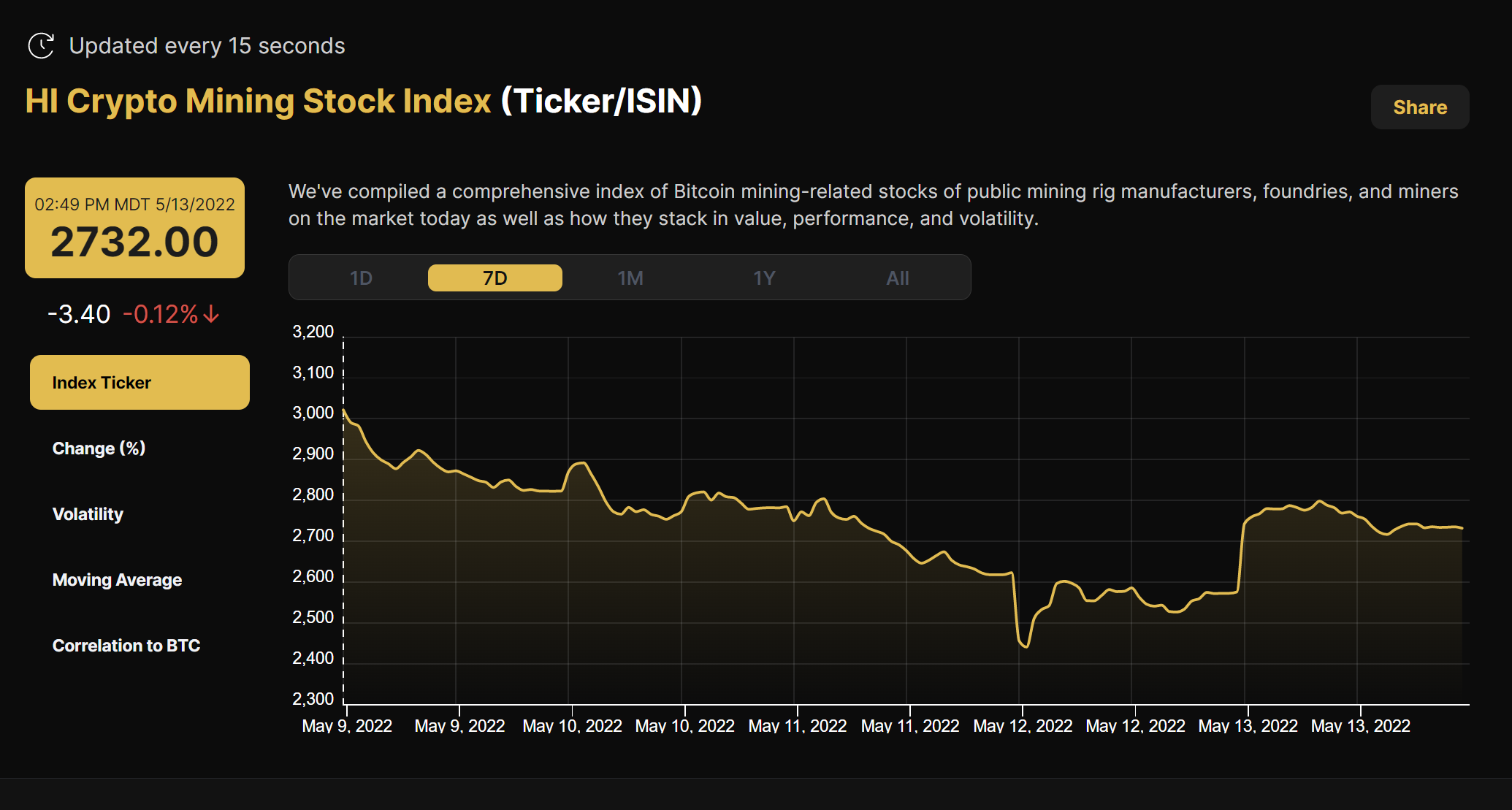
Task: Click the May 13, 2022 axis label
Action: (x=1248, y=725)
